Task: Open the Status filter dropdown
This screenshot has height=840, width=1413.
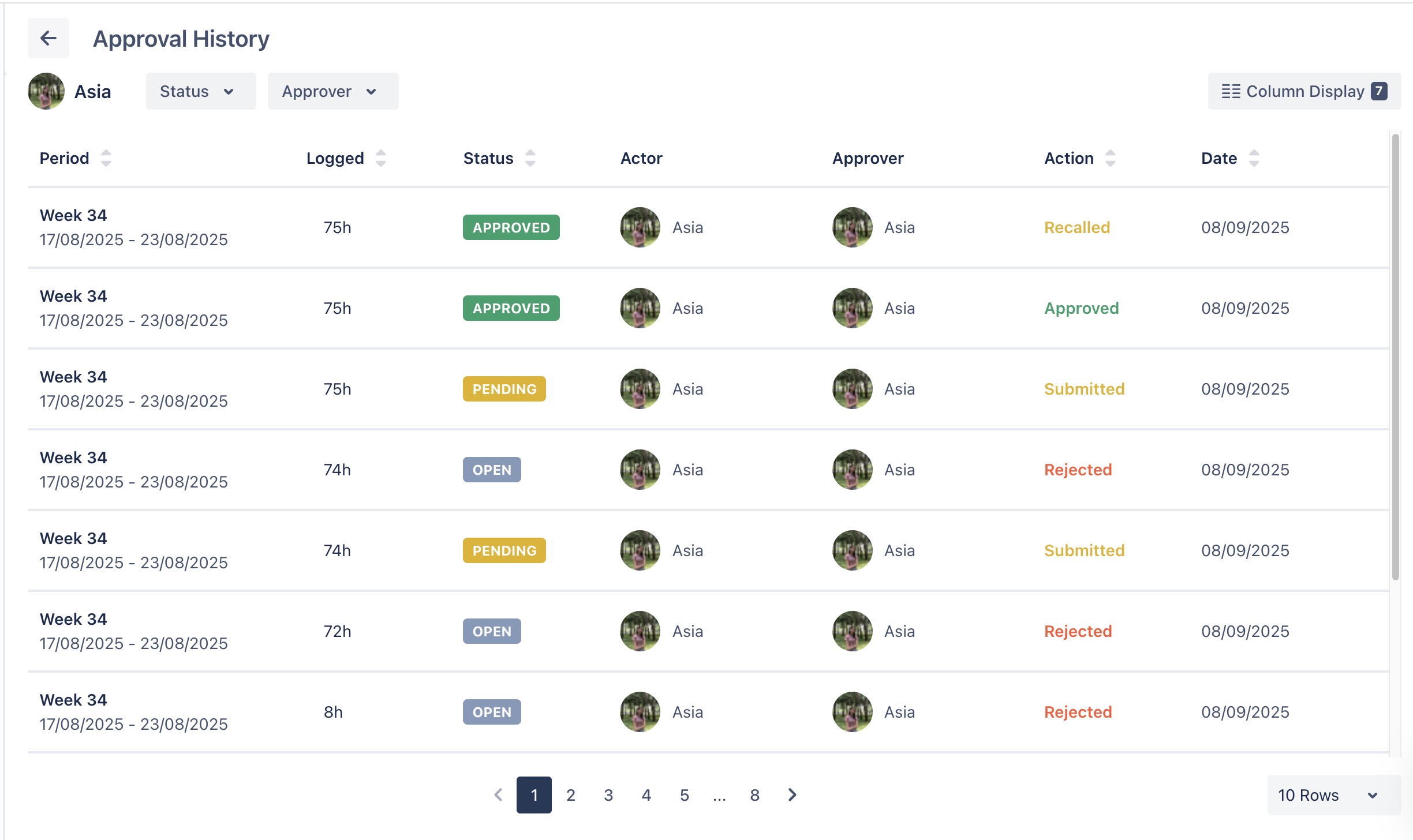Action: click(x=200, y=91)
